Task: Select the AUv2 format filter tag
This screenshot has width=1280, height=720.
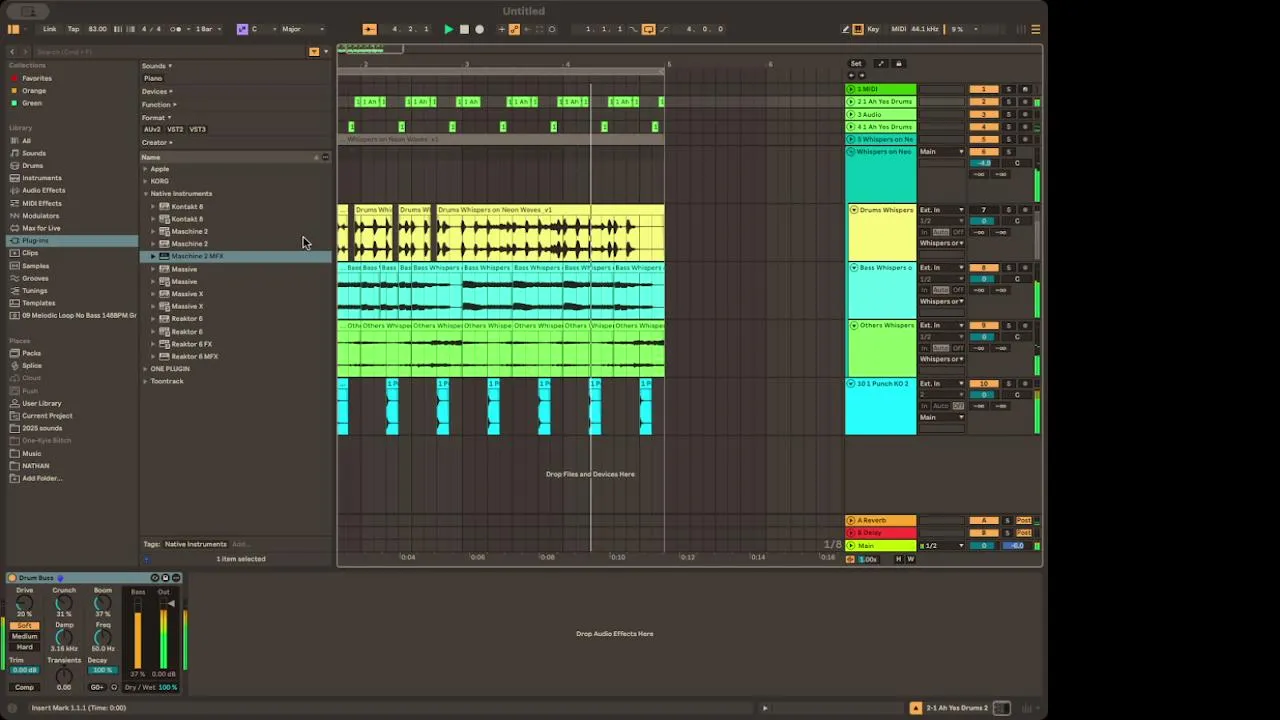Action: click(152, 129)
